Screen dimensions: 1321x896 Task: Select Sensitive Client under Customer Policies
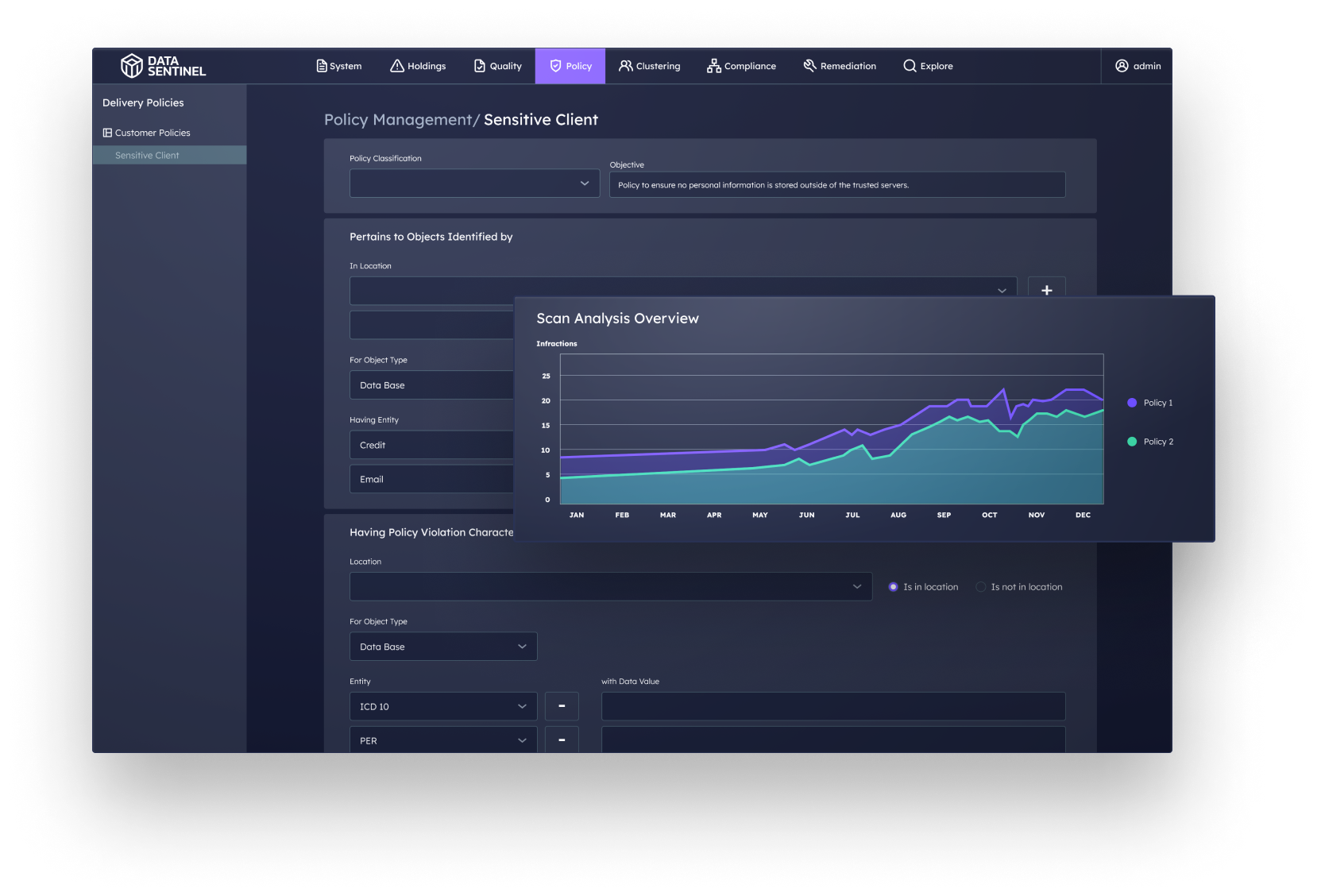coord(147,154)
